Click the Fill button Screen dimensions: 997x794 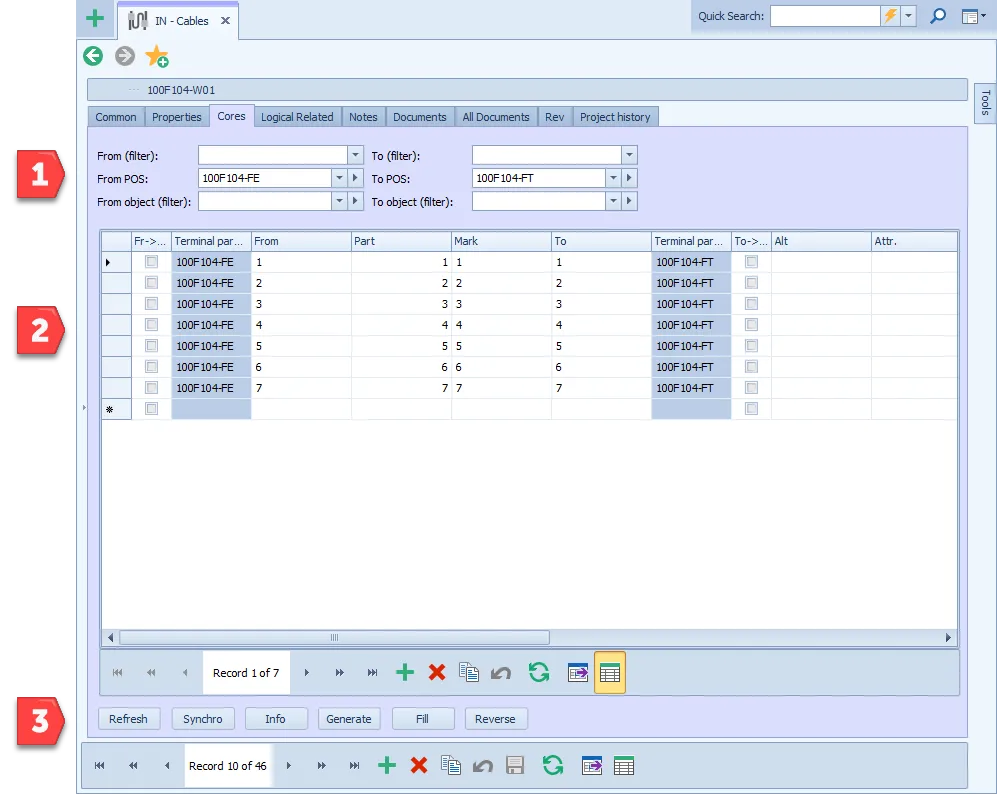[x=422, y=719]
